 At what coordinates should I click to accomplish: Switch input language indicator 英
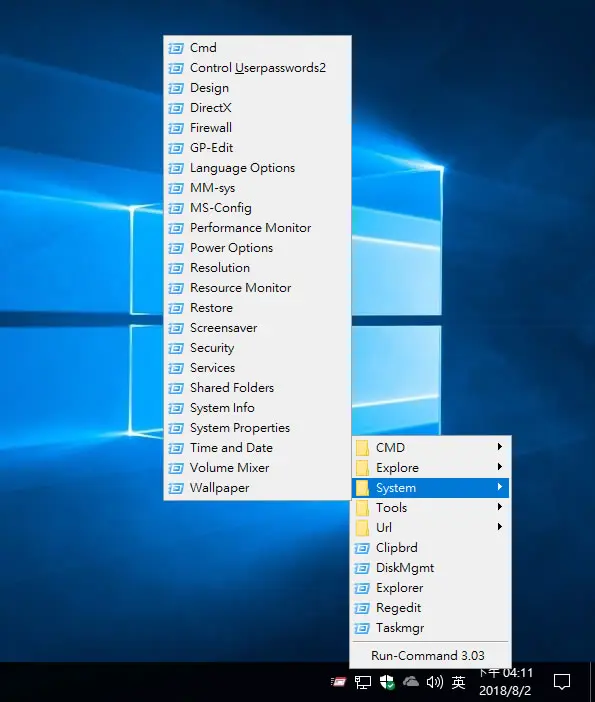click(x=458, y=682)
